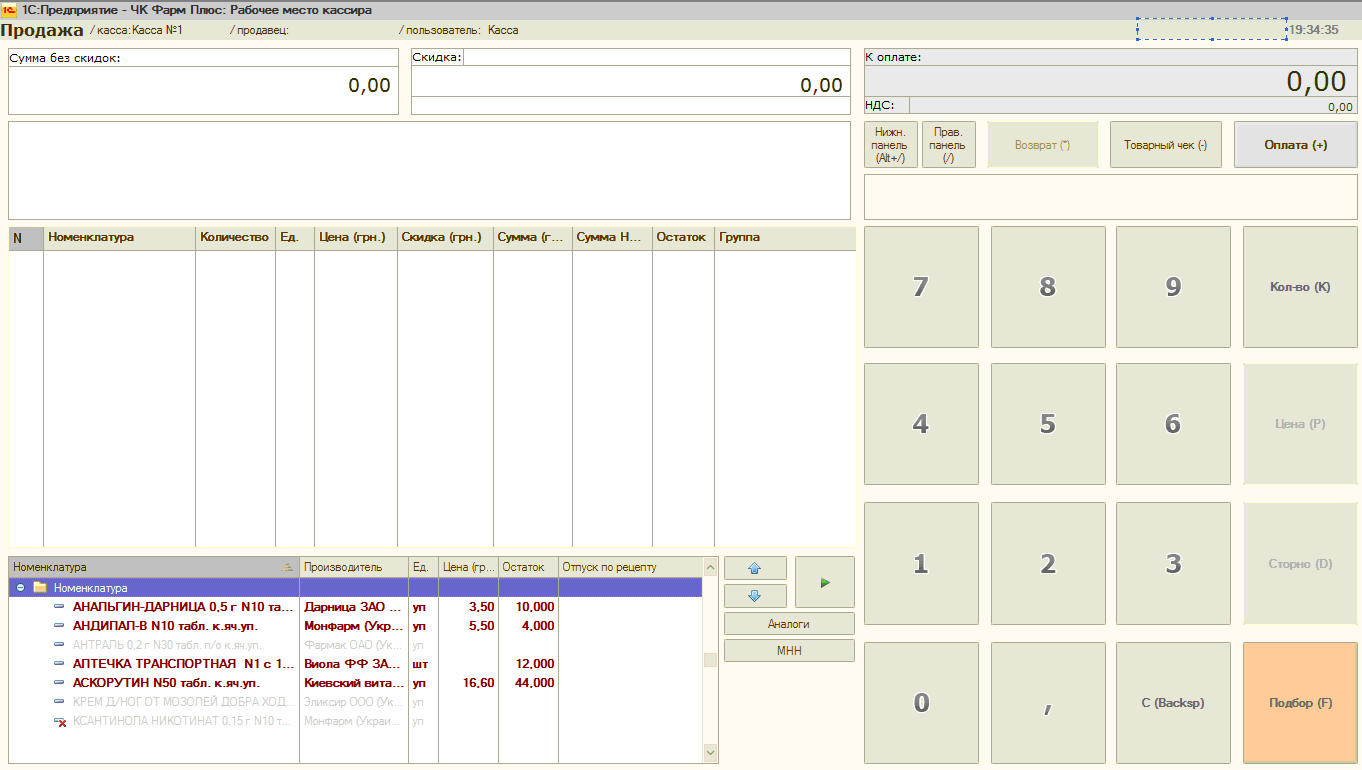
Task: Click Отпуск по рецепту column header
Action: (630, 567)
